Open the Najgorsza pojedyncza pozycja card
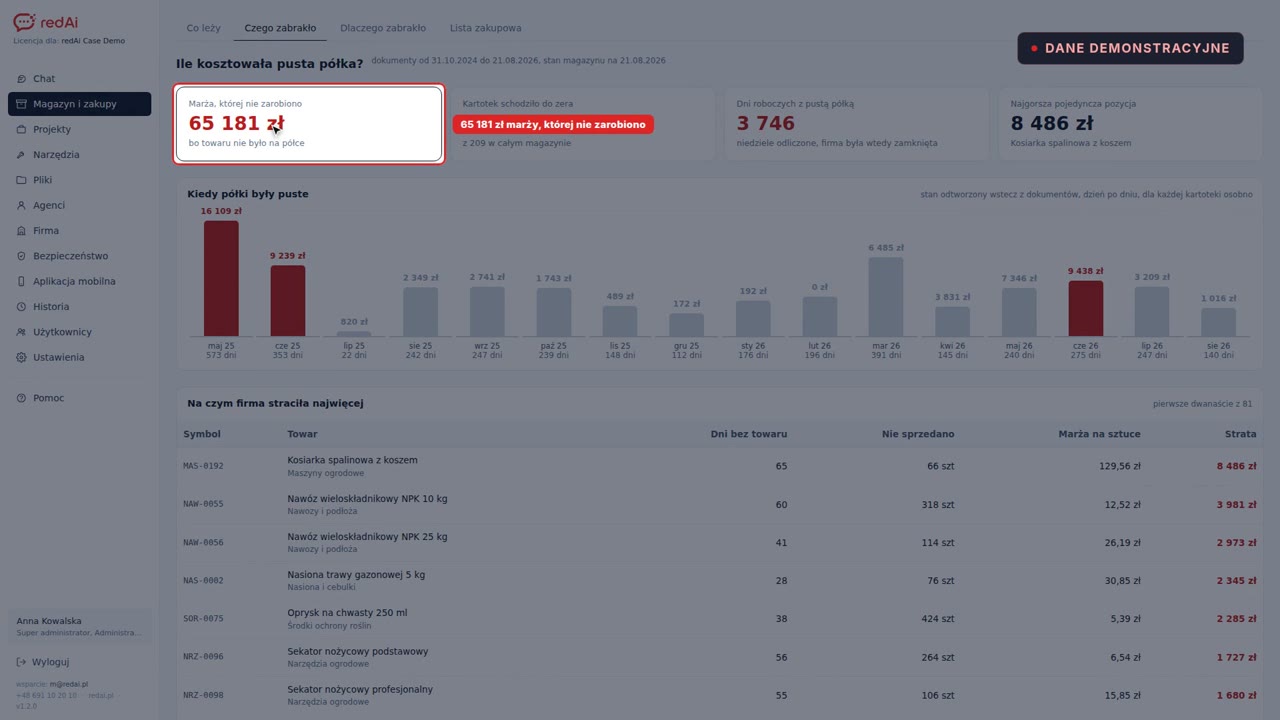 pos(1130,124)
